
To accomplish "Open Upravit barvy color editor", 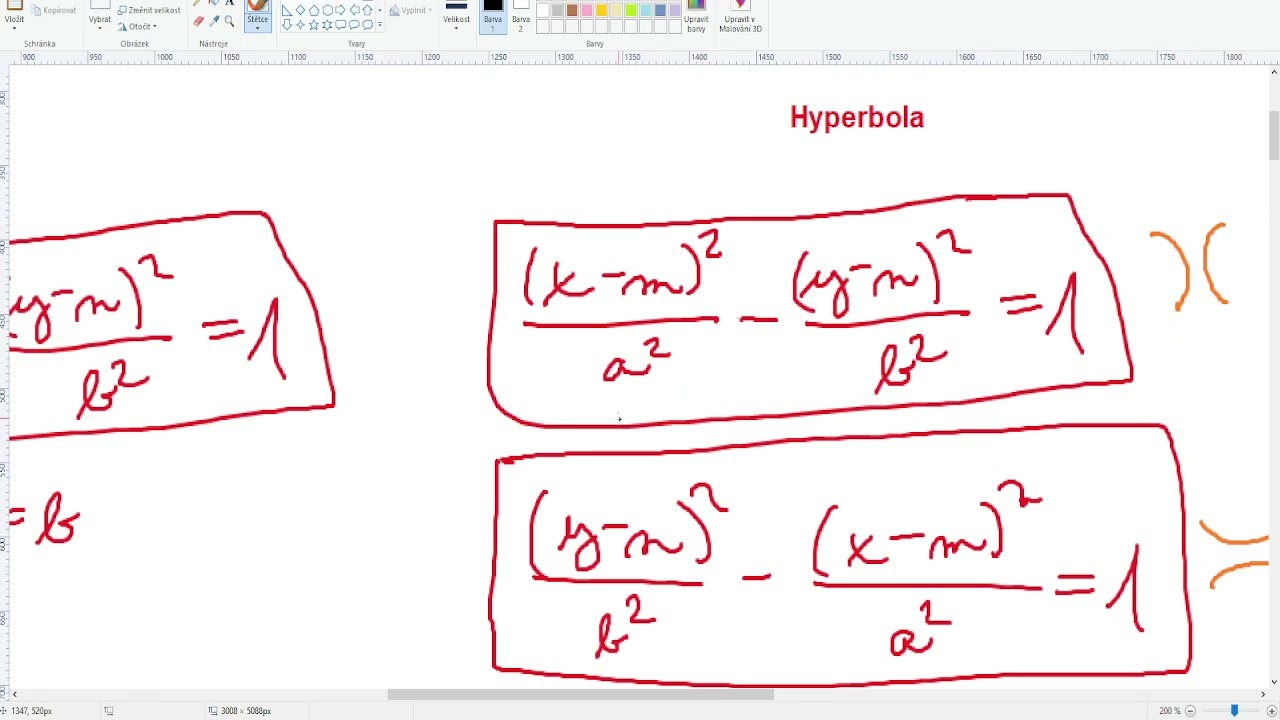I will (696, 17).
